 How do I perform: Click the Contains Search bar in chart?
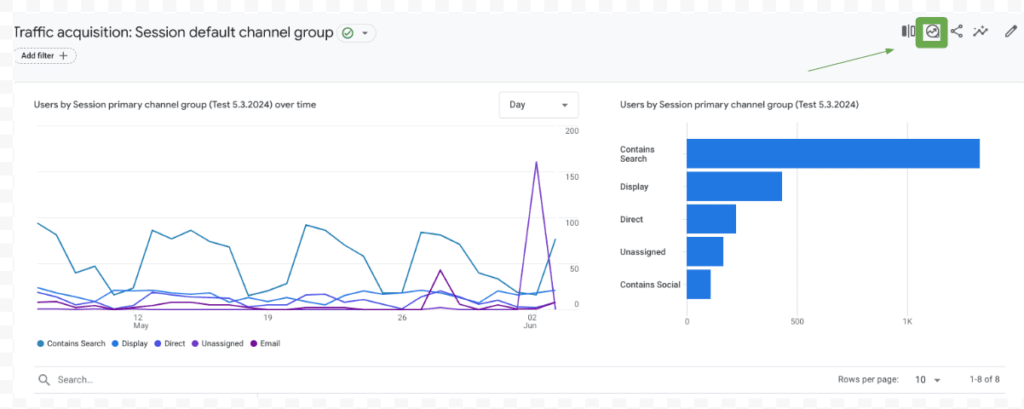coord(832,153)
